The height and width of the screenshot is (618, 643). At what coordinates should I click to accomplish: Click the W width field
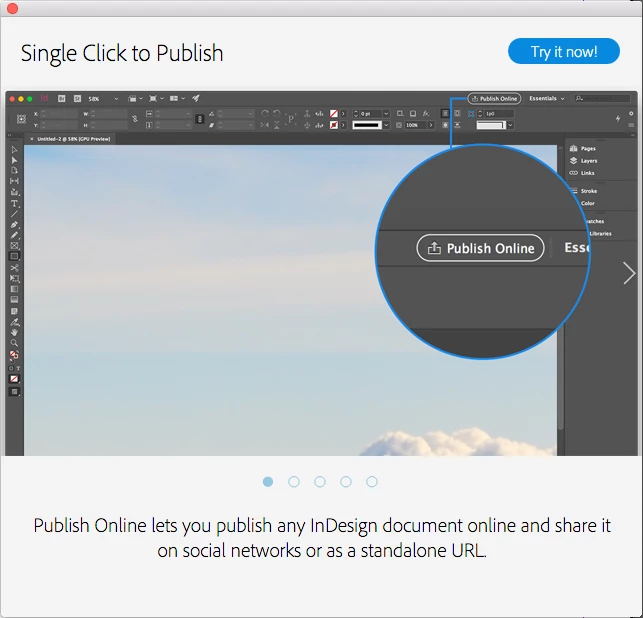click(109, 114)
